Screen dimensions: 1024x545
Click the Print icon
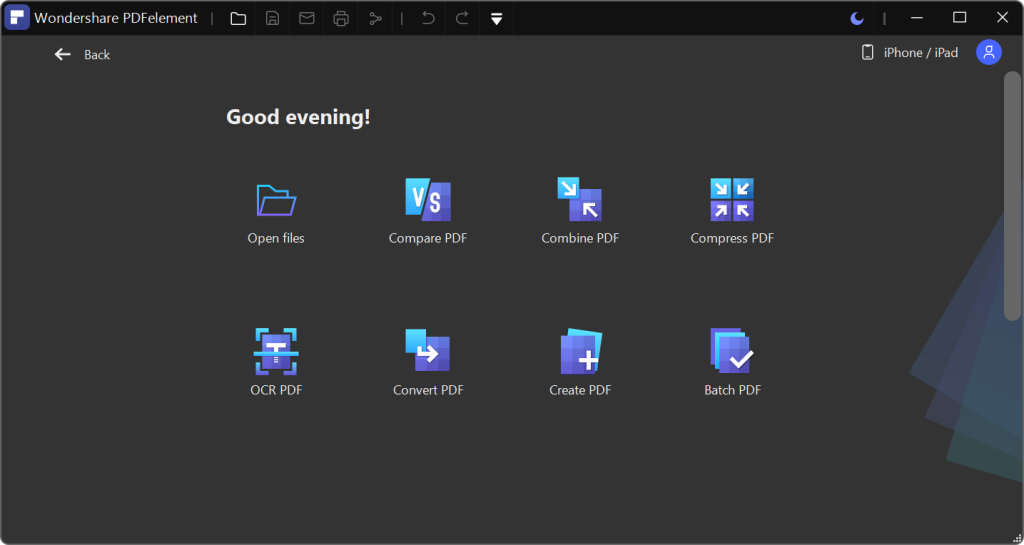click(341, 18)
